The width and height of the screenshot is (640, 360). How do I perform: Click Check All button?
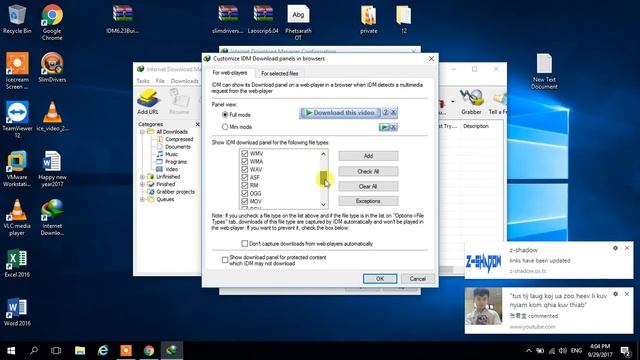[x=368, y=171]
